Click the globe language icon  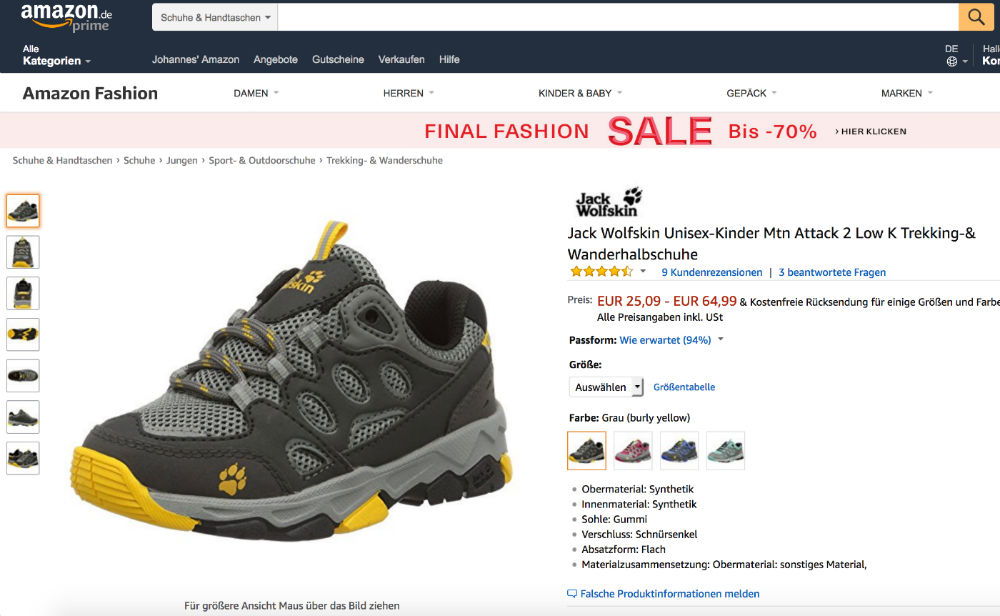coord(952,61)
